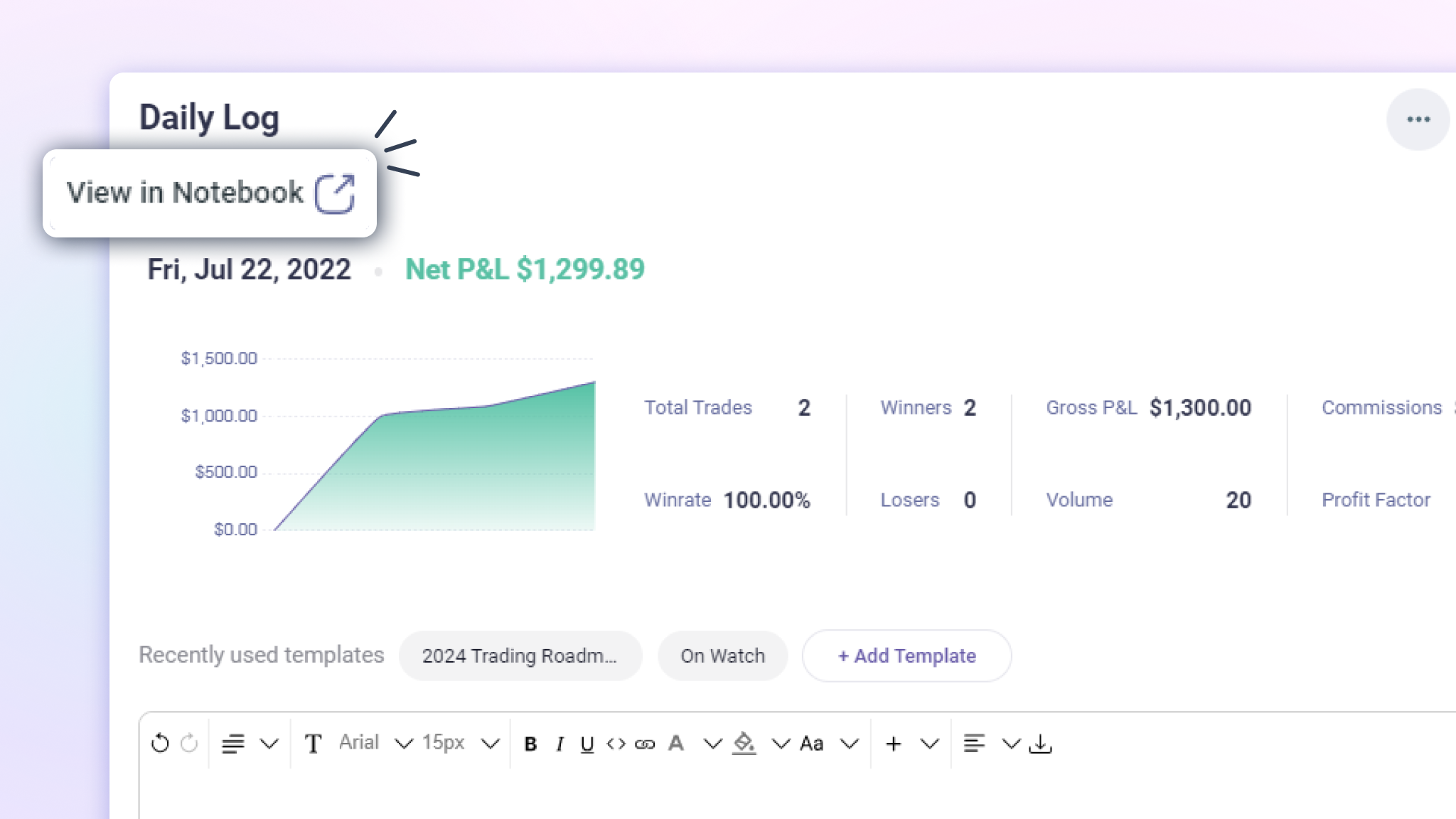Click the insert link icon
The height and width of the screenshot is (819, 1456).
click(x=645, y=744)
